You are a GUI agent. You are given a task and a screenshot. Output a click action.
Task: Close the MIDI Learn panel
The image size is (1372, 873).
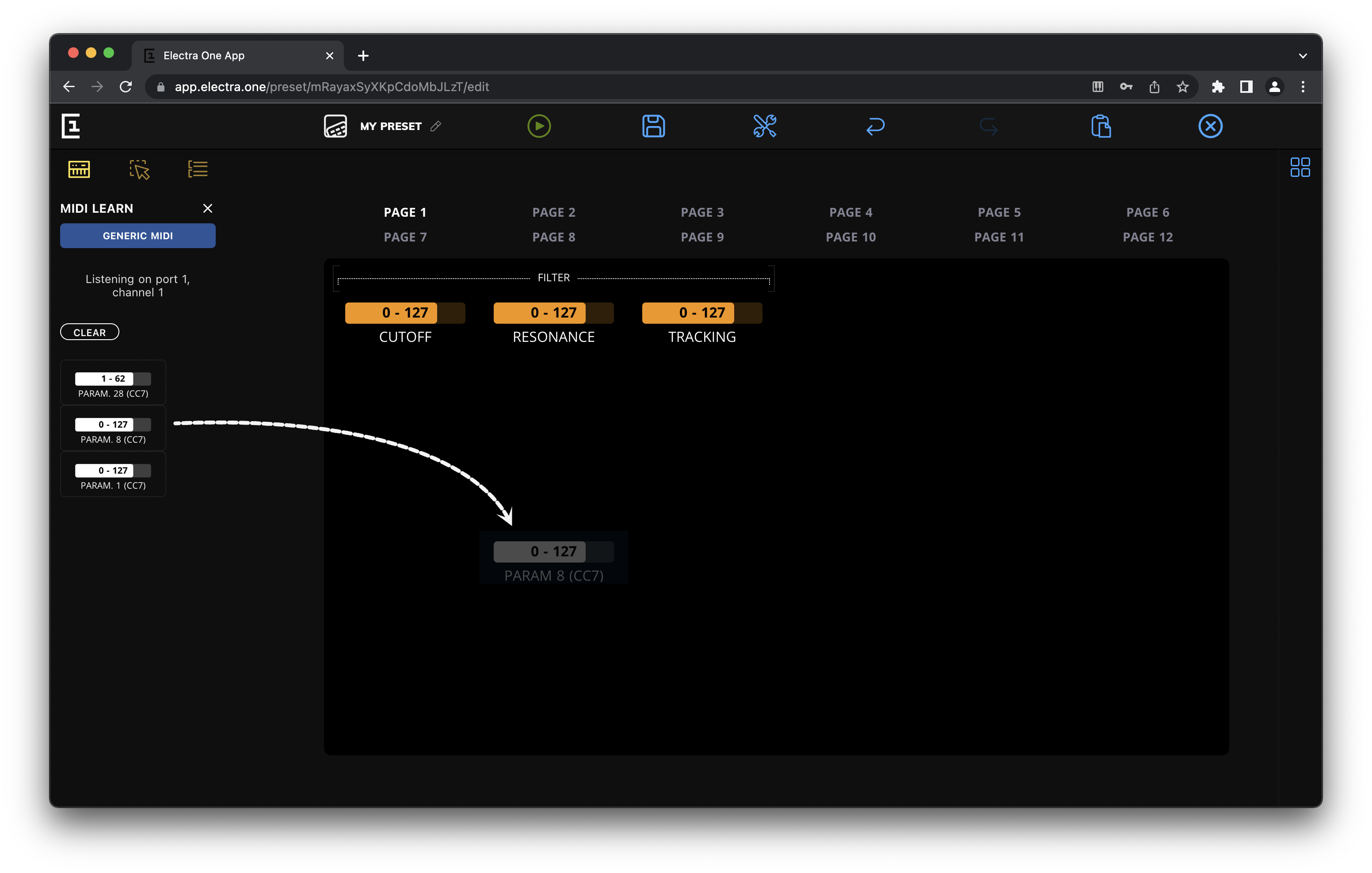tap(207, 209)
